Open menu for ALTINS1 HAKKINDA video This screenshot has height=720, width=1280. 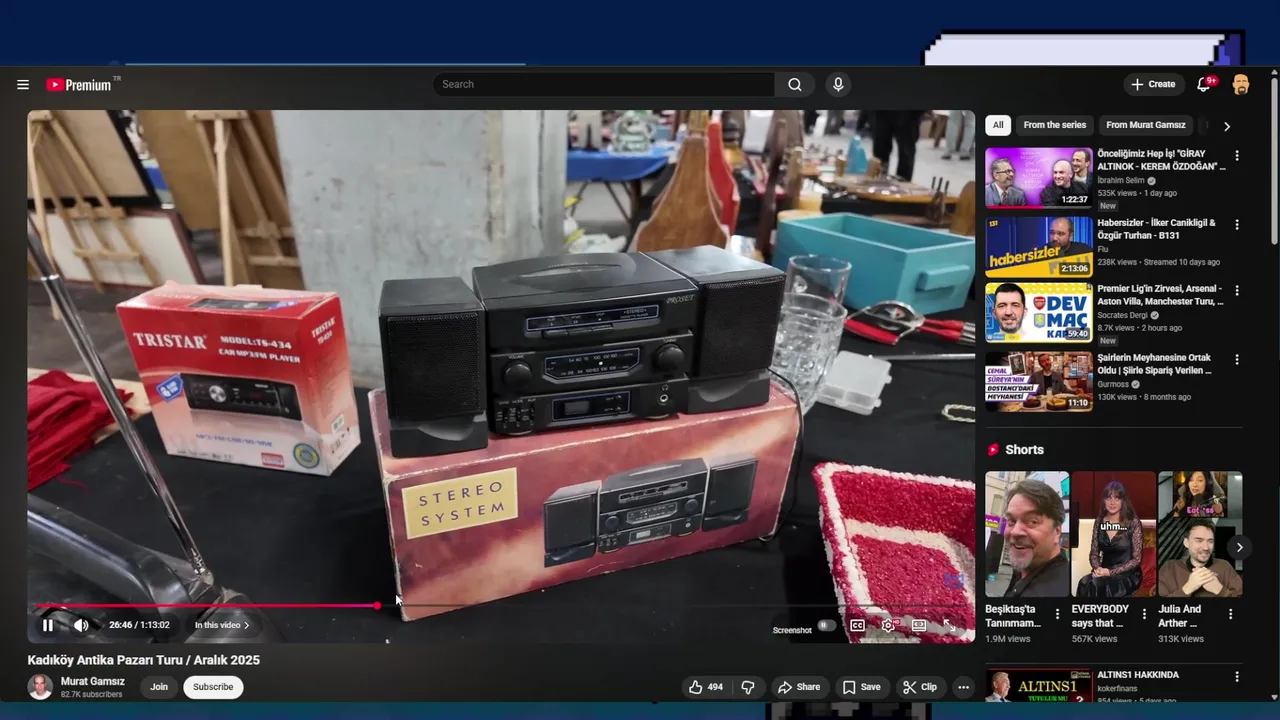[x=1237, y=677]
